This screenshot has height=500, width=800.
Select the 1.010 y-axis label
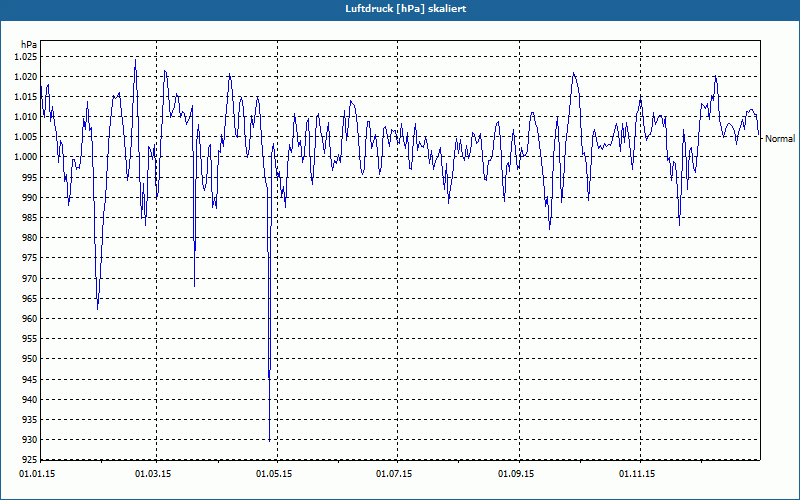[x=26, y=117]
